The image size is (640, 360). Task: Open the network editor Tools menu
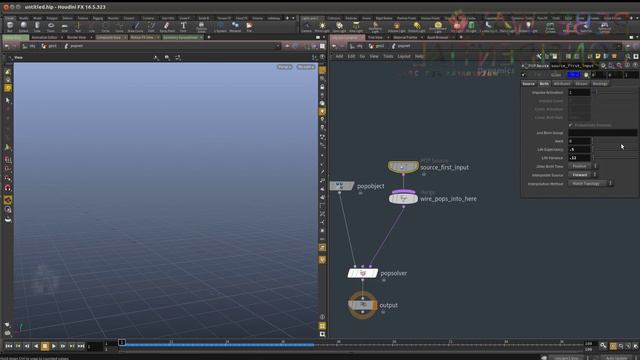point(388,56)
